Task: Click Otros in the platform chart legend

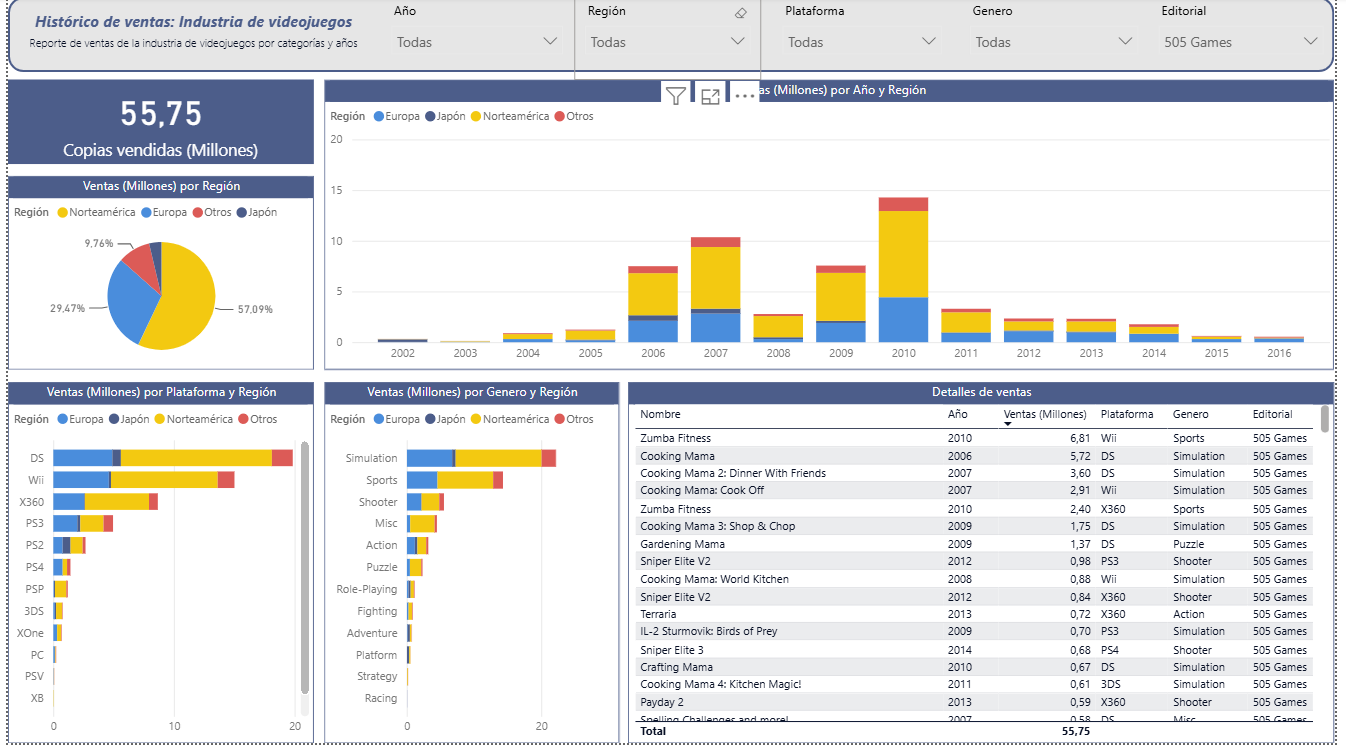Action: pyautogui.click(x=257, y=419)
